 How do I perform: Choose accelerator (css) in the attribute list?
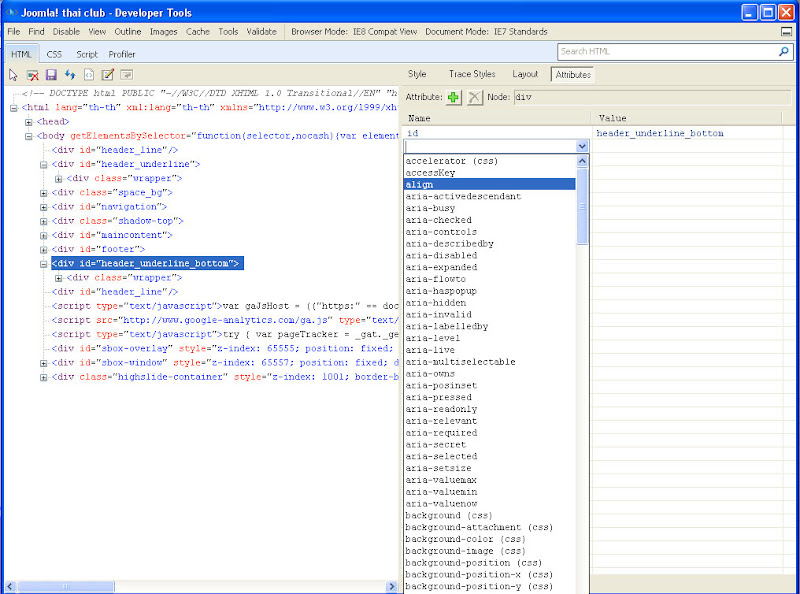pyautogui.click(x=490, y=161)
